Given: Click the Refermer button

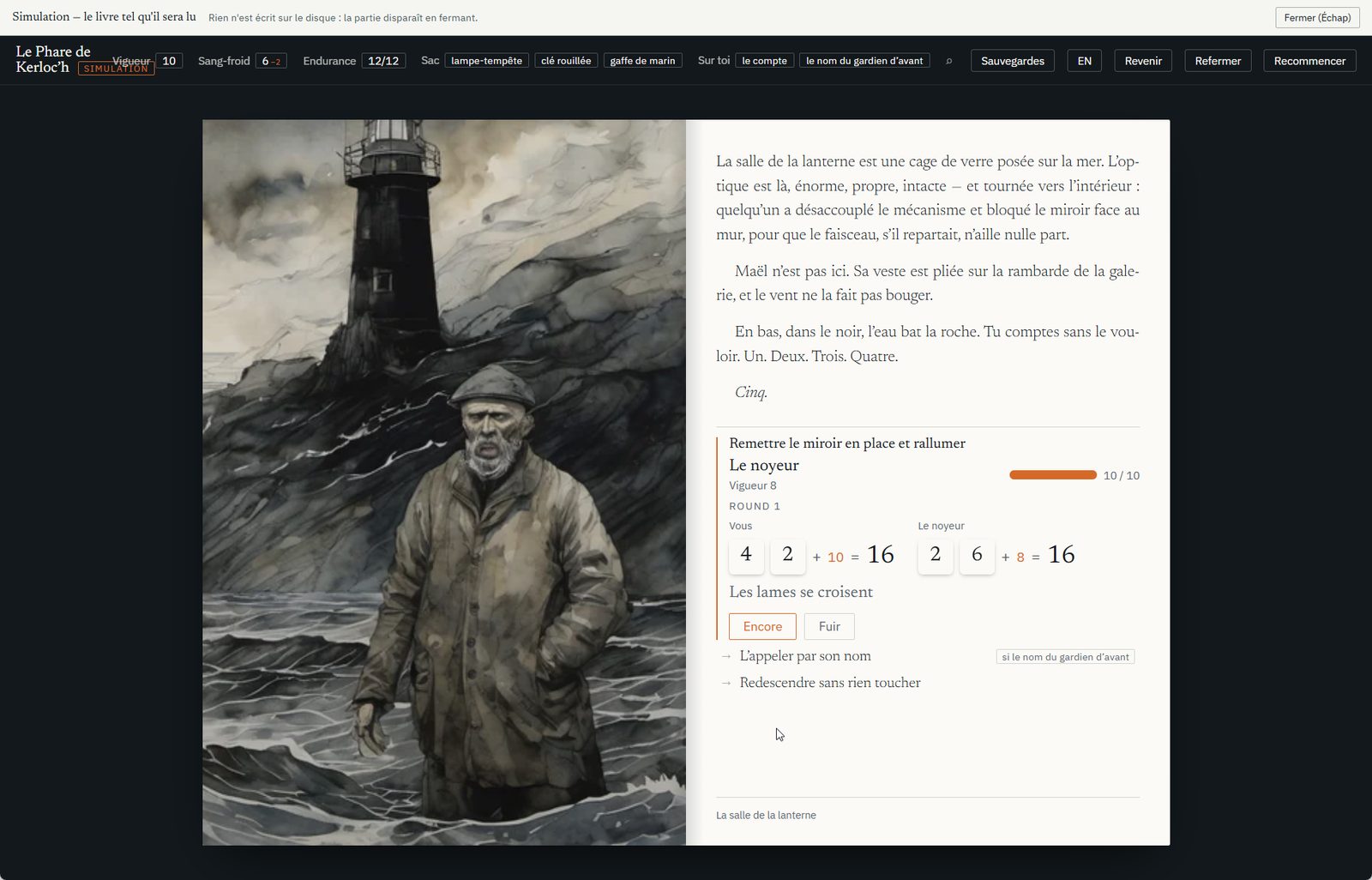Looking at the screenshot, I should click(x=1218, y=61).
